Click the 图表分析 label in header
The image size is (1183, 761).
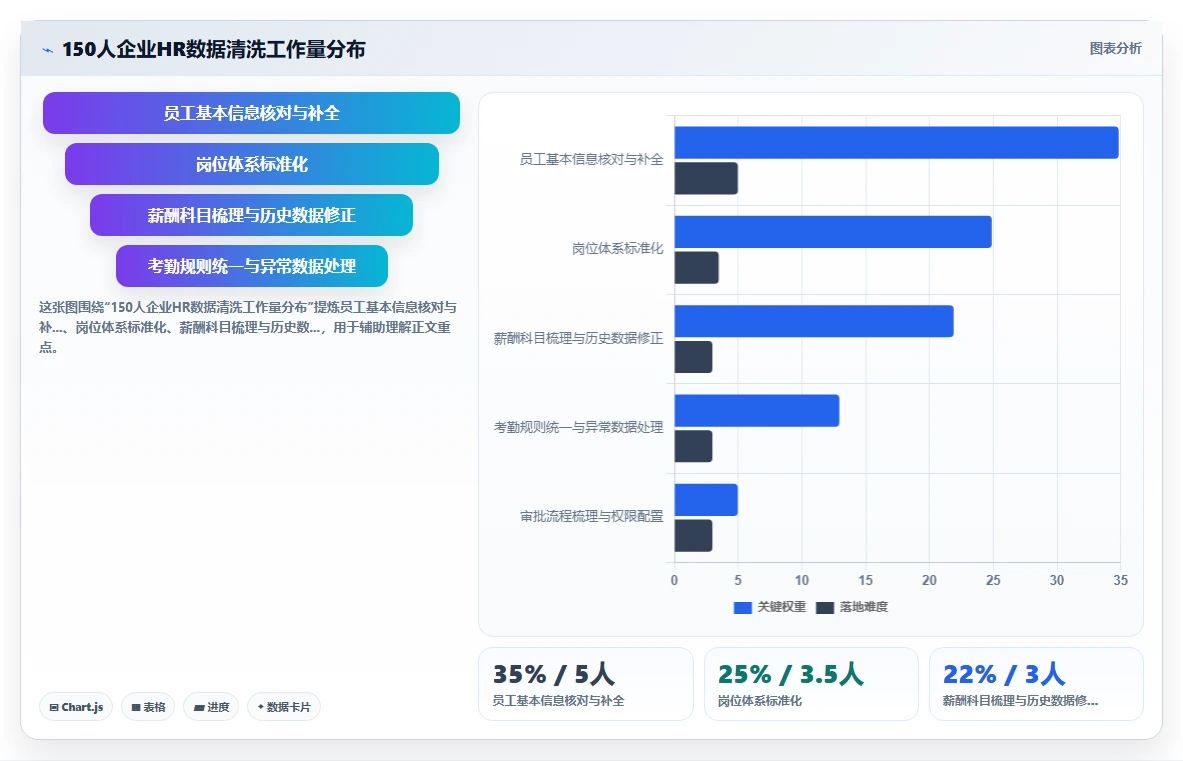tap(1115, 48)
